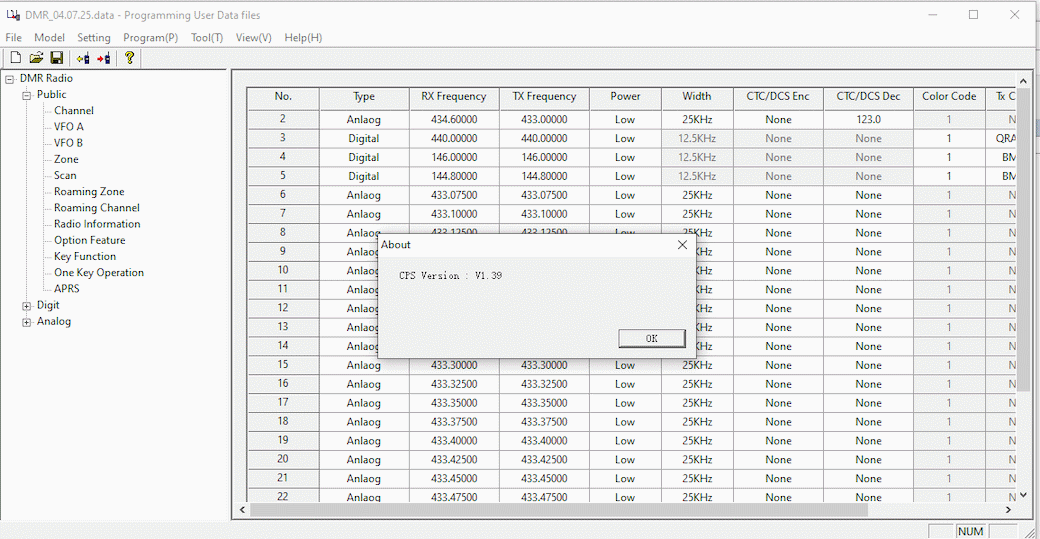The image size is (1040, 539).
Task: Click the Save floppy disk icon
Action: (56, 58)
